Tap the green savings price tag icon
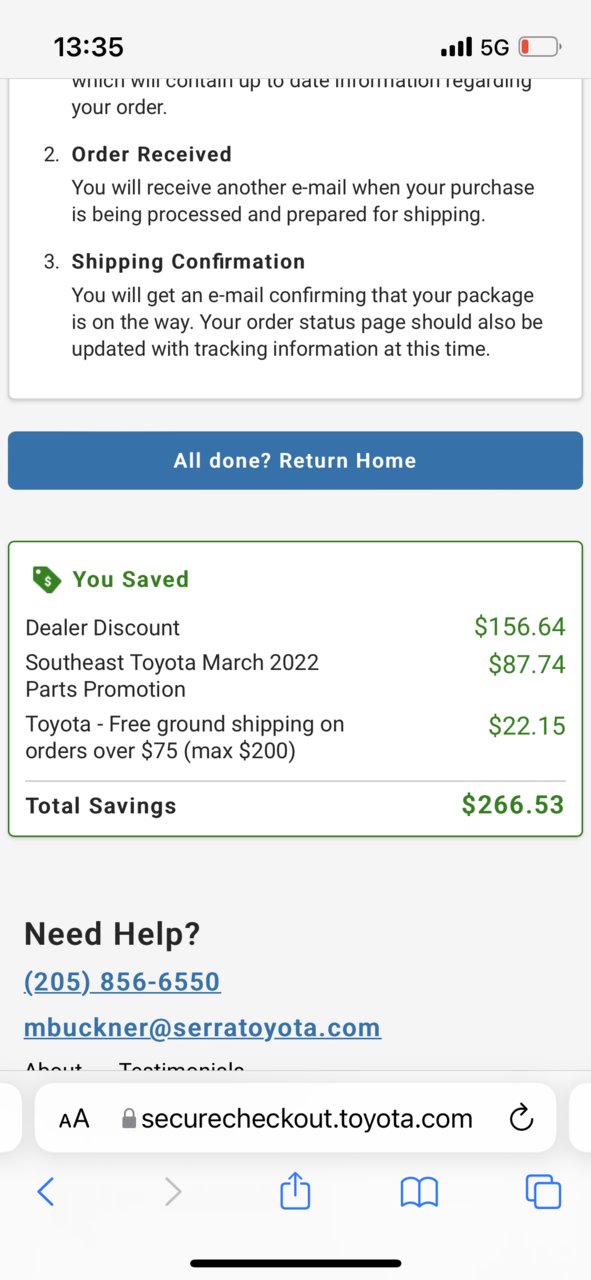Viewport: 591px width, 1280px height. (x=46, y=579)
